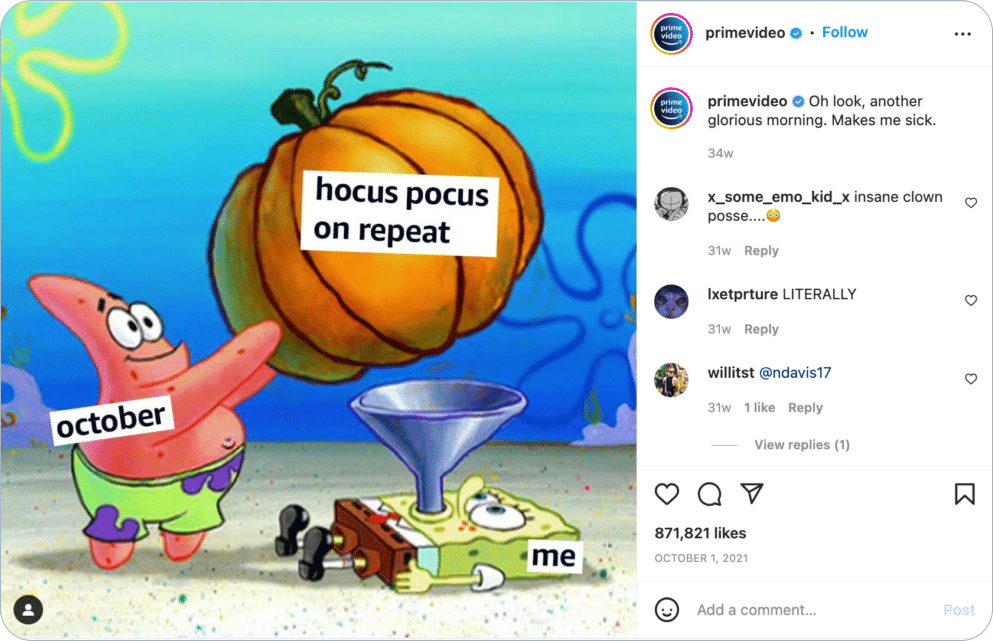Like the post with the heart icon
Viewport: 993px width, 641px height.
click(x=667, y=494)
